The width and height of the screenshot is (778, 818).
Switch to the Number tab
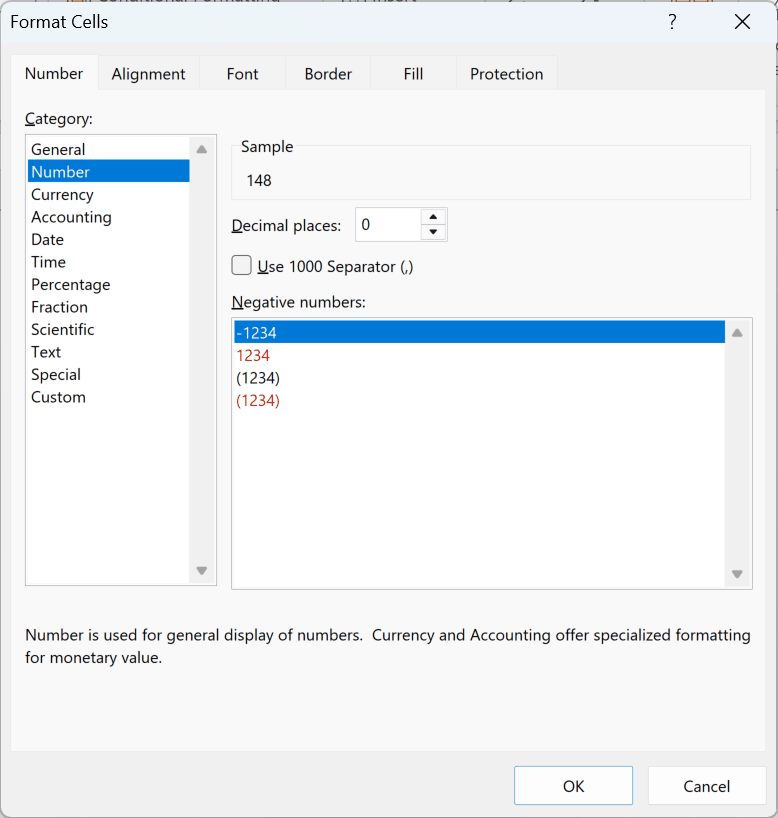pyautogui.click(x=54, y=74)
